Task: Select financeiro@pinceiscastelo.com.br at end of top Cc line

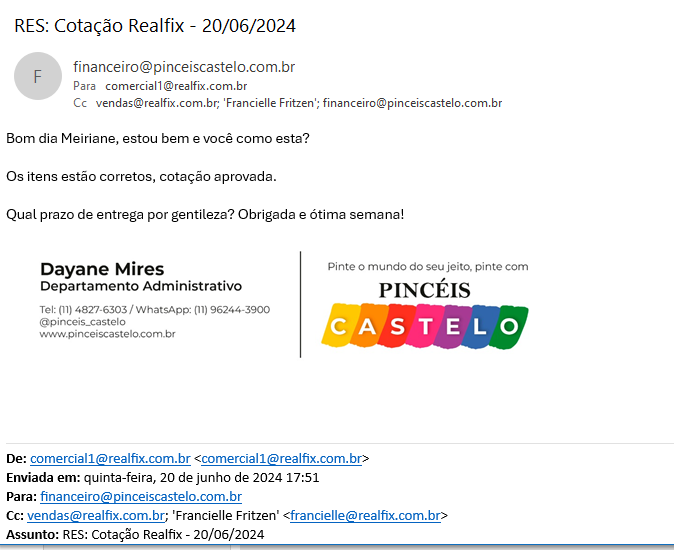Action: 412,103
